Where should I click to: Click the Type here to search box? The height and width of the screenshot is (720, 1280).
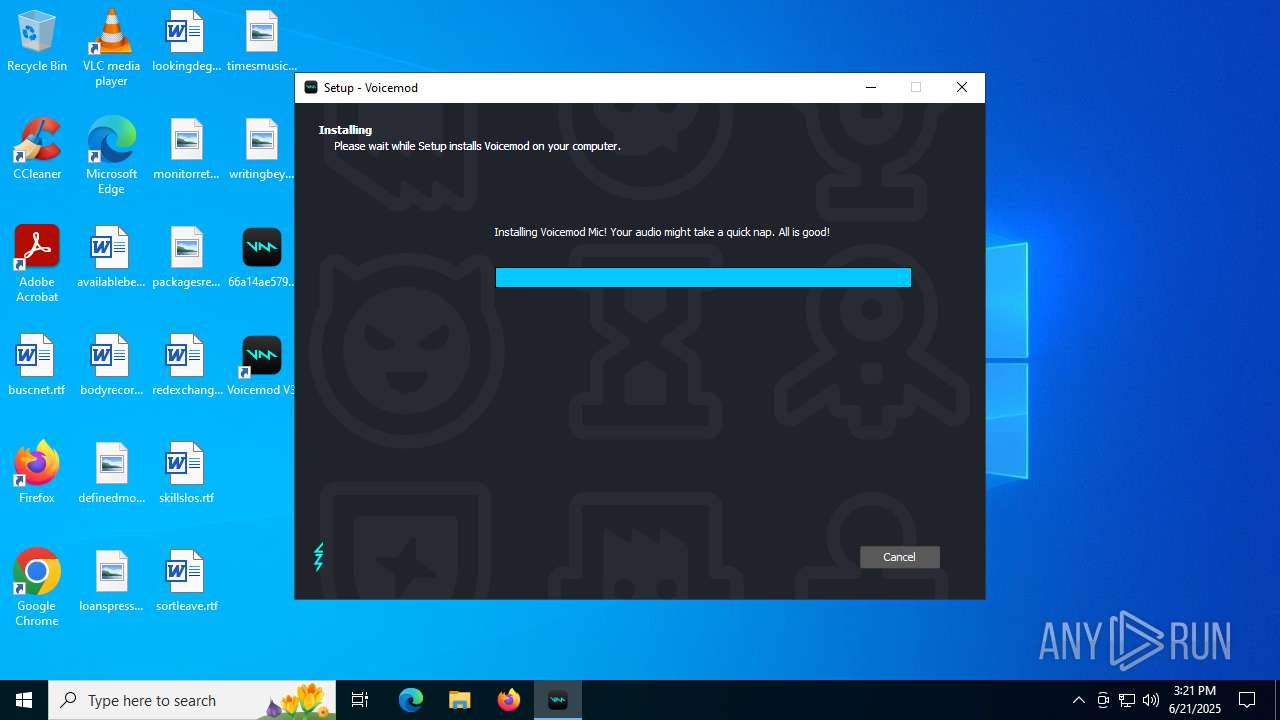192,700
